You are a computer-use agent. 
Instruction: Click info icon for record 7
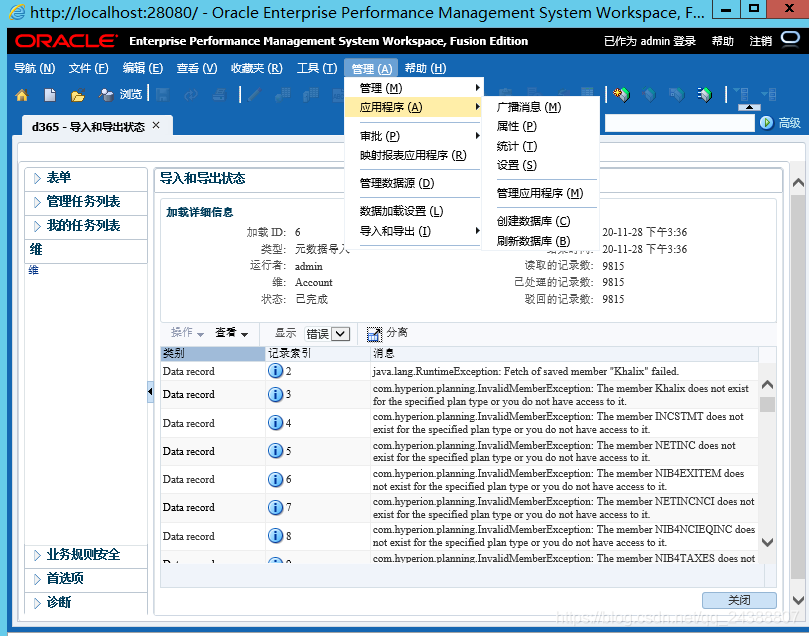[276, 508]
